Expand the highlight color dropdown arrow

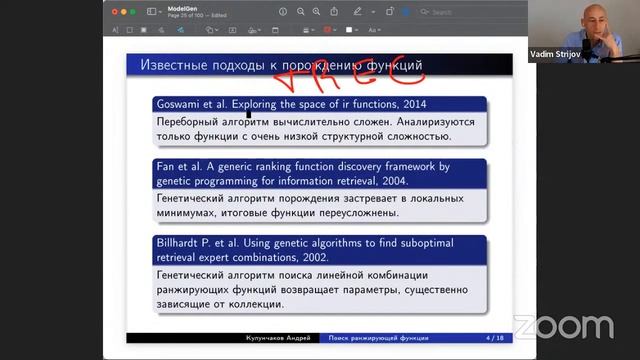[373, 12]
